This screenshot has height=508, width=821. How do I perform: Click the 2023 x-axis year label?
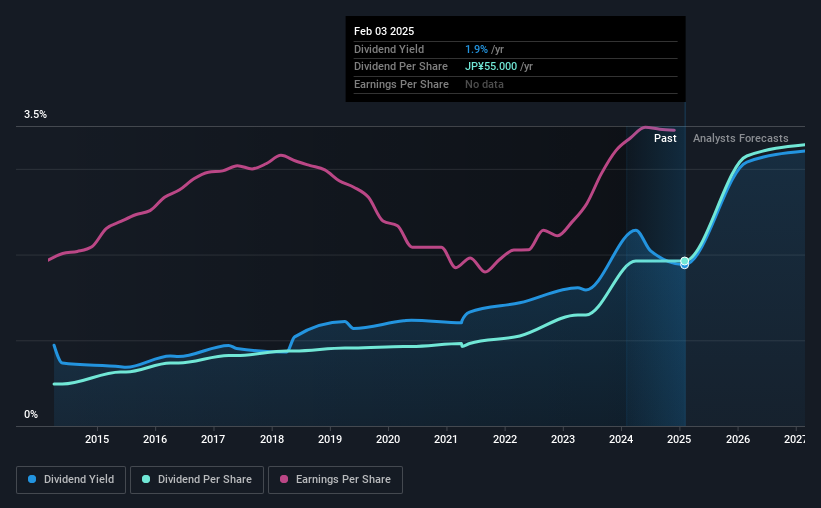point(563,439)
